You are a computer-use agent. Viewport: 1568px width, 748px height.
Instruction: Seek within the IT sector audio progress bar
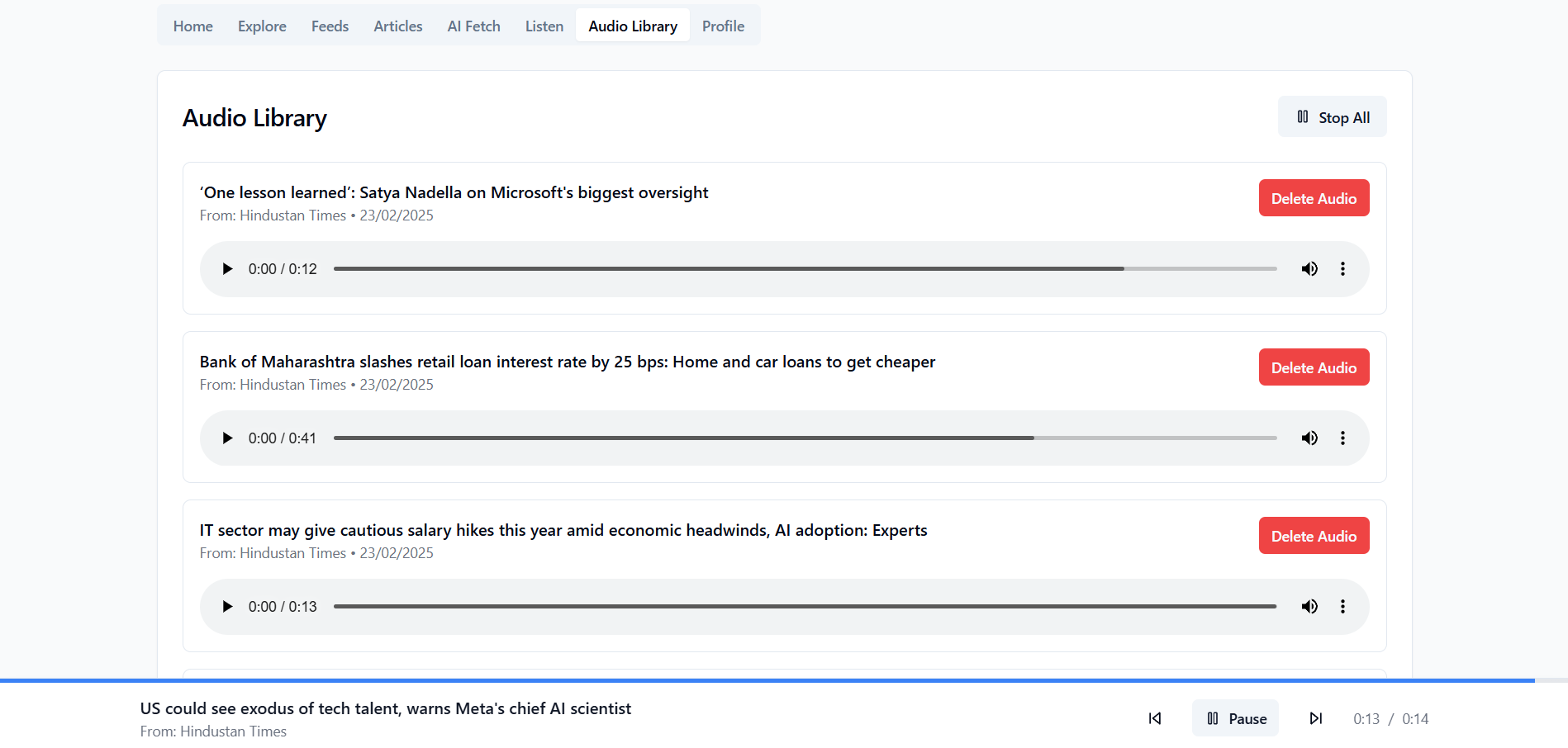pyautogui.click(x=805, y=607)
